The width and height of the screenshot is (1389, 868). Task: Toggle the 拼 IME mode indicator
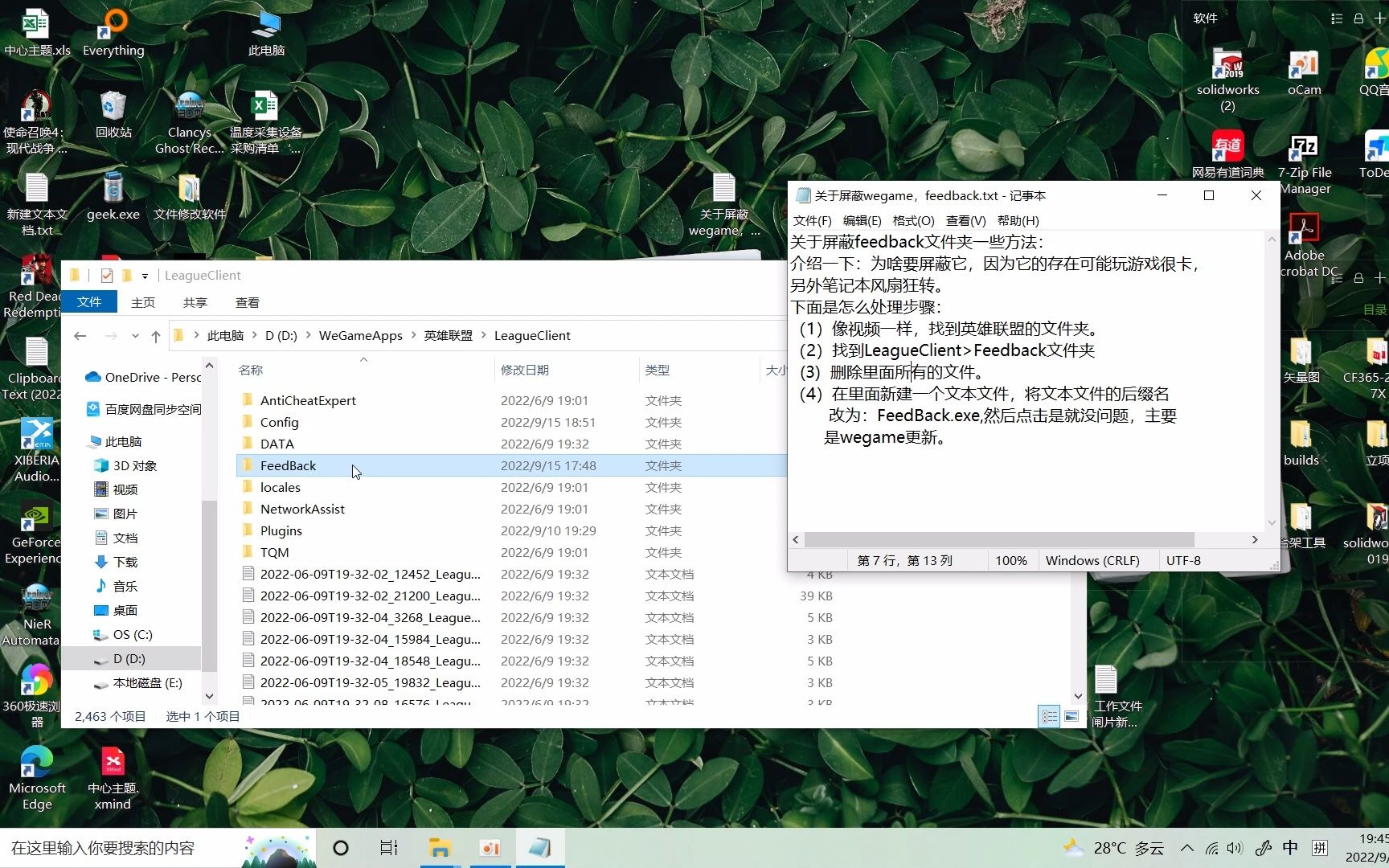pos(1319,848)
